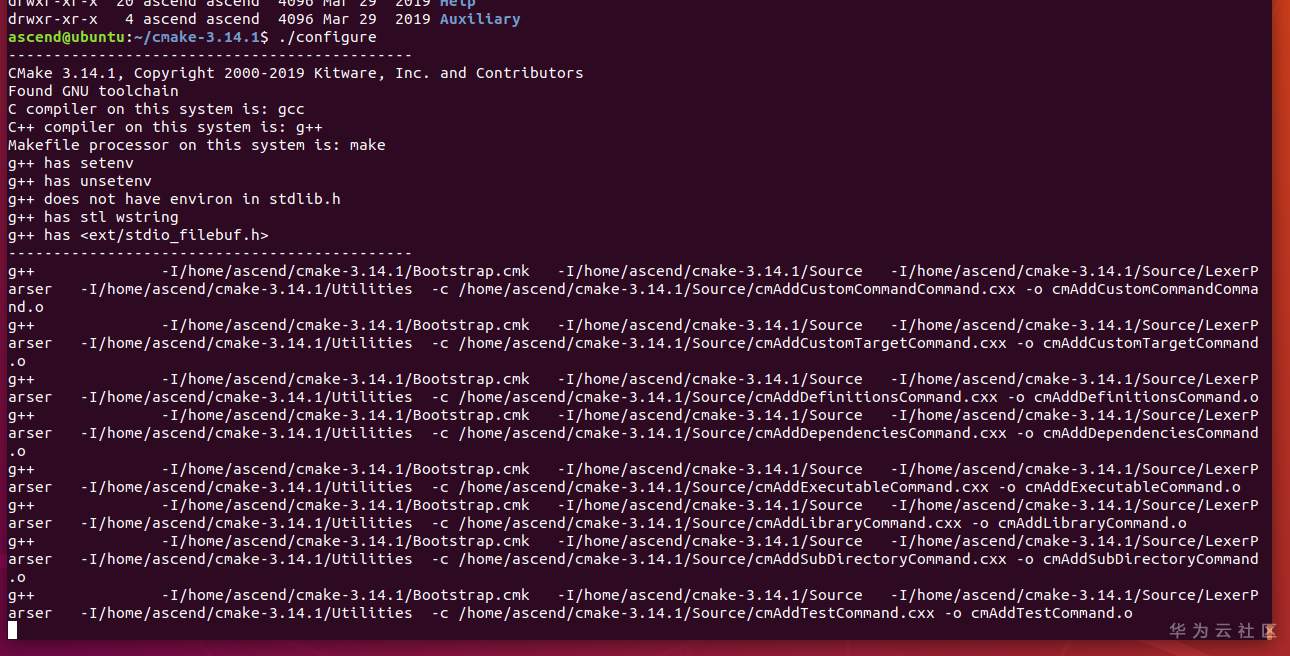Click the cmAddDefinitionsCommand.cxx source path
Viewport: 1290px width, 656px height.
(728, 397)
